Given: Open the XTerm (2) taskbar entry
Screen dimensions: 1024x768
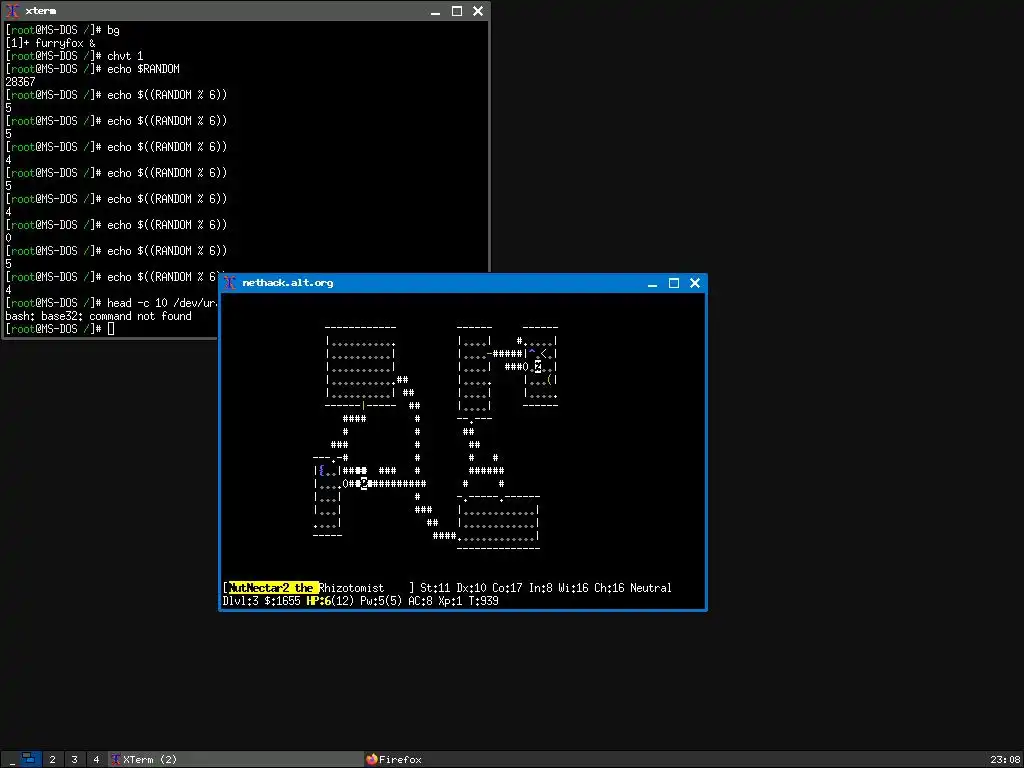Looking at the screenshot, I should click(235, 760).
